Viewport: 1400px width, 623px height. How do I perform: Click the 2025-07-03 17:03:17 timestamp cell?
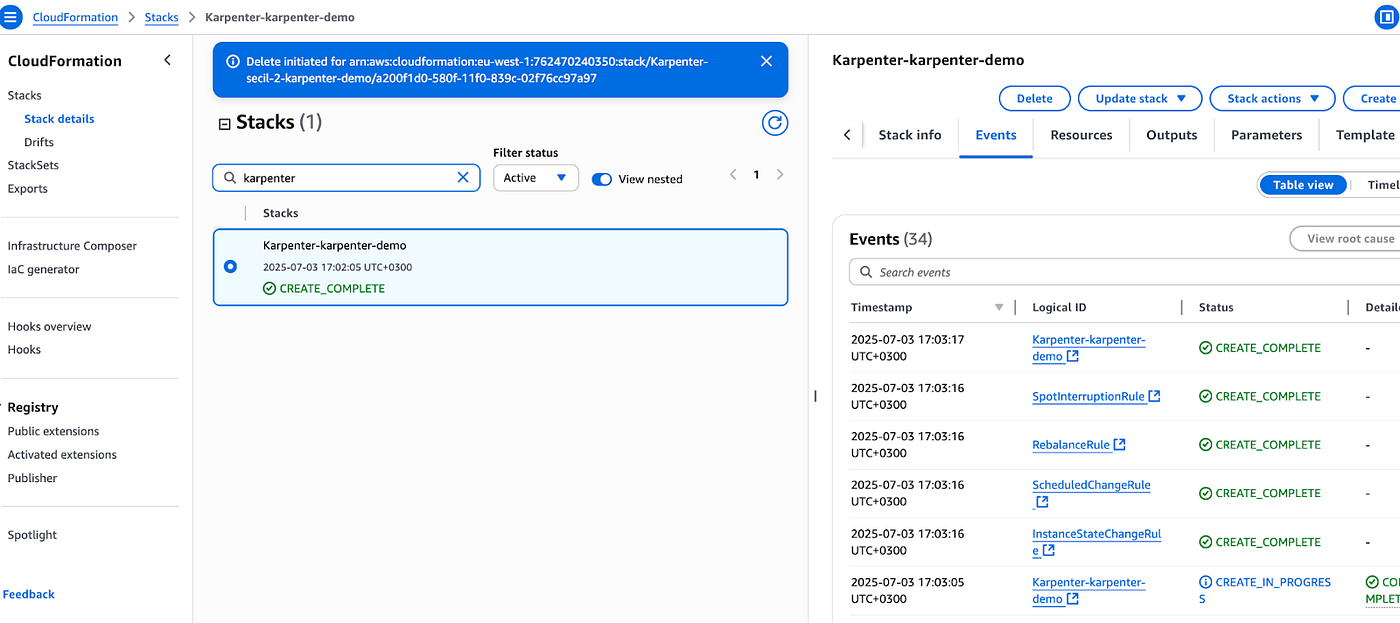[907, 348]
